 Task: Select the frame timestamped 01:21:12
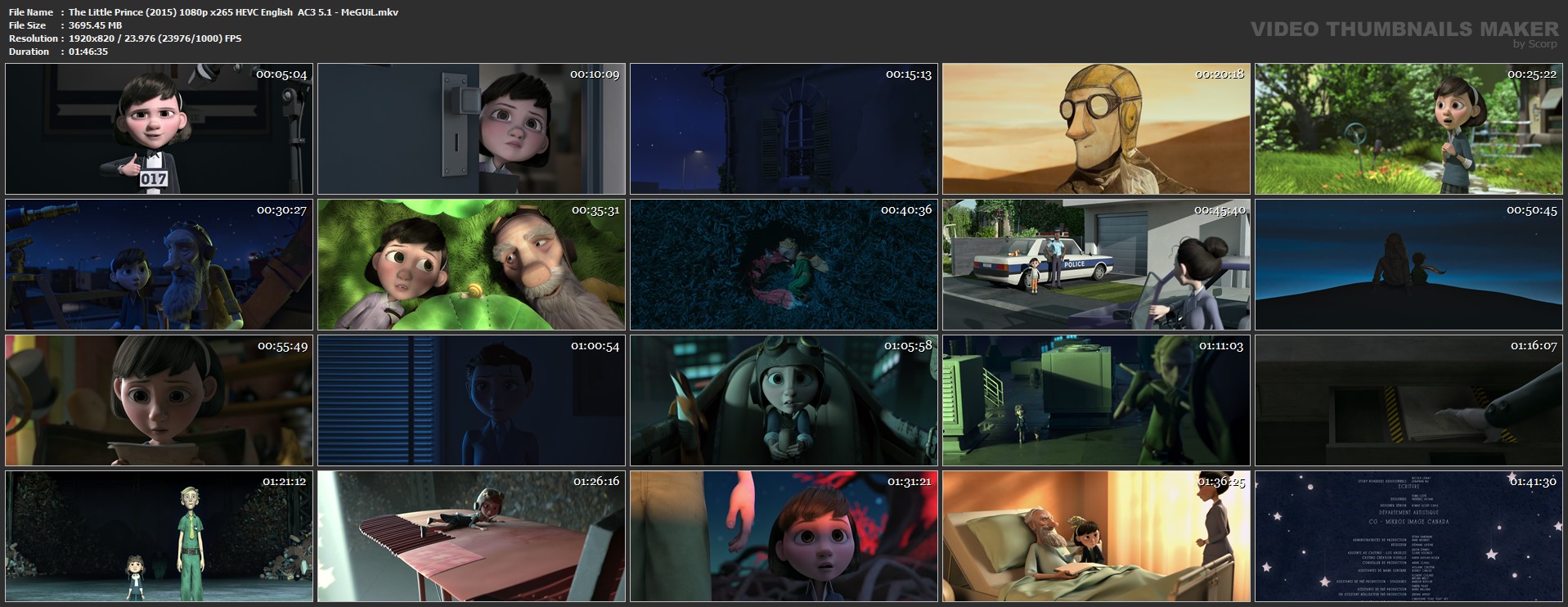[159, 536]
